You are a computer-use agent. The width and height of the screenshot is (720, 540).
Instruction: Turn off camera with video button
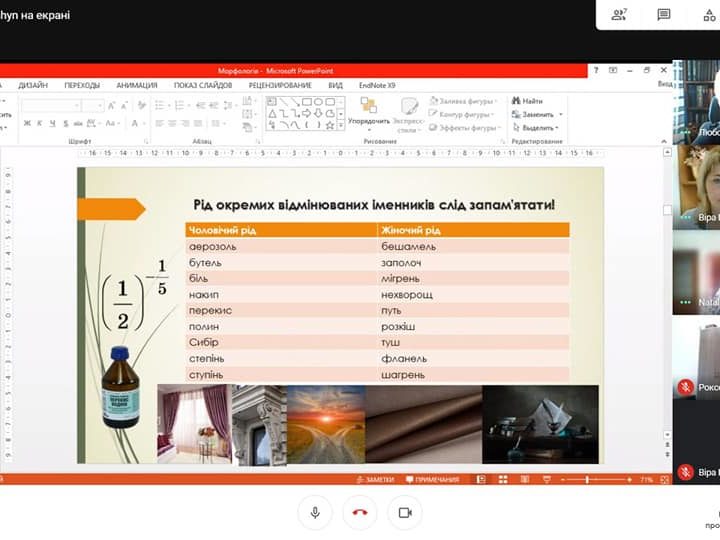[405, 513]
